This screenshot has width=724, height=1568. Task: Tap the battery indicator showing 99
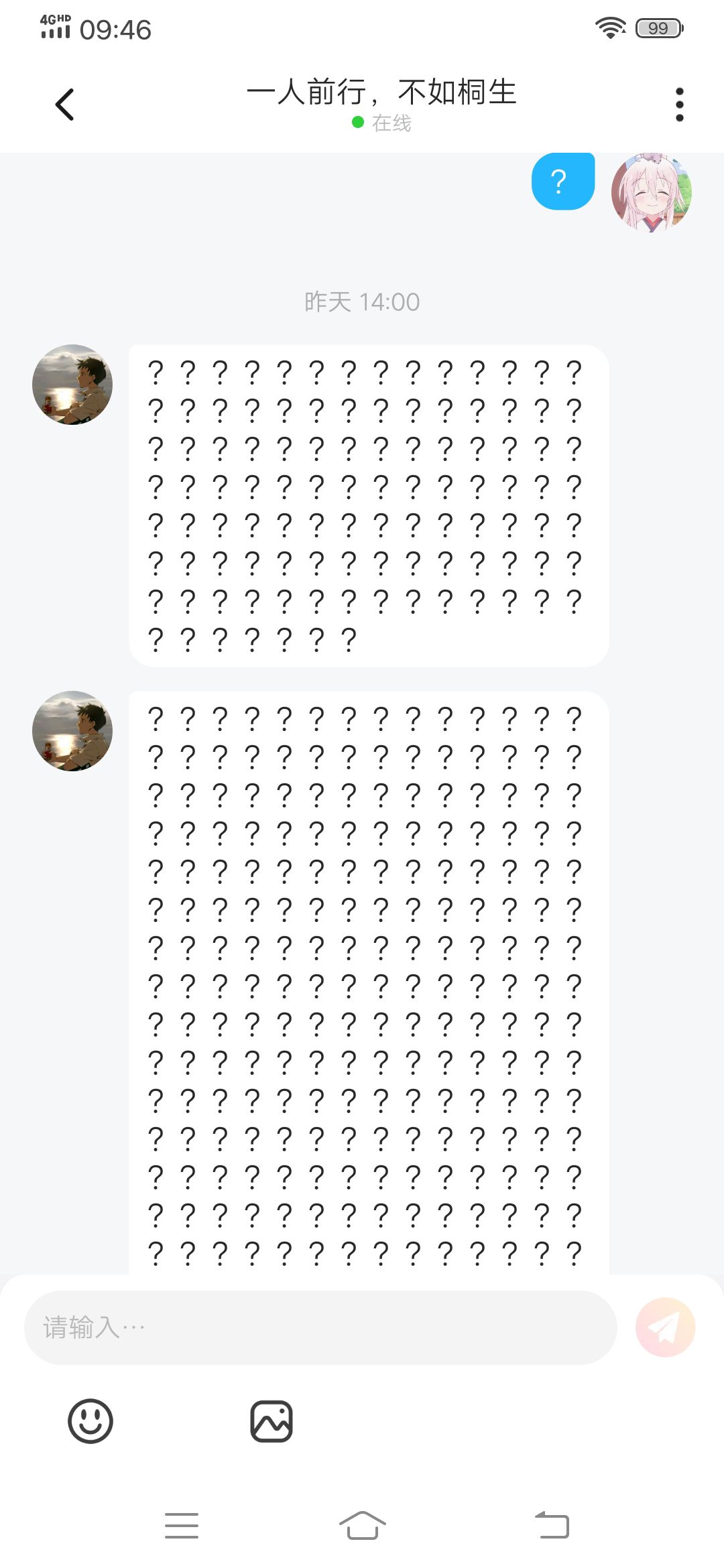(660, 28)
